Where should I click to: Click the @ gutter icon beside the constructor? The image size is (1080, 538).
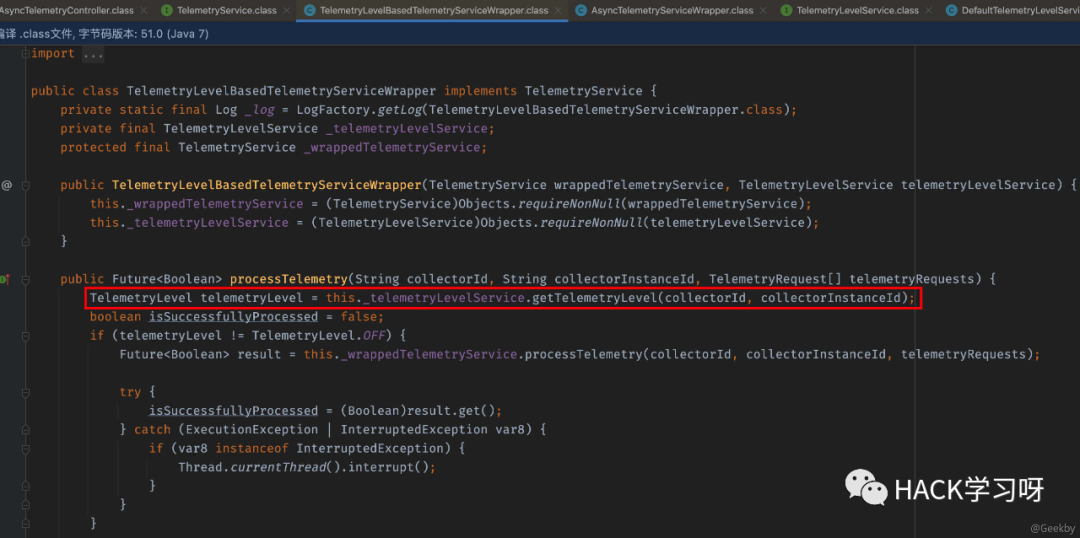[x=7, y=185]
